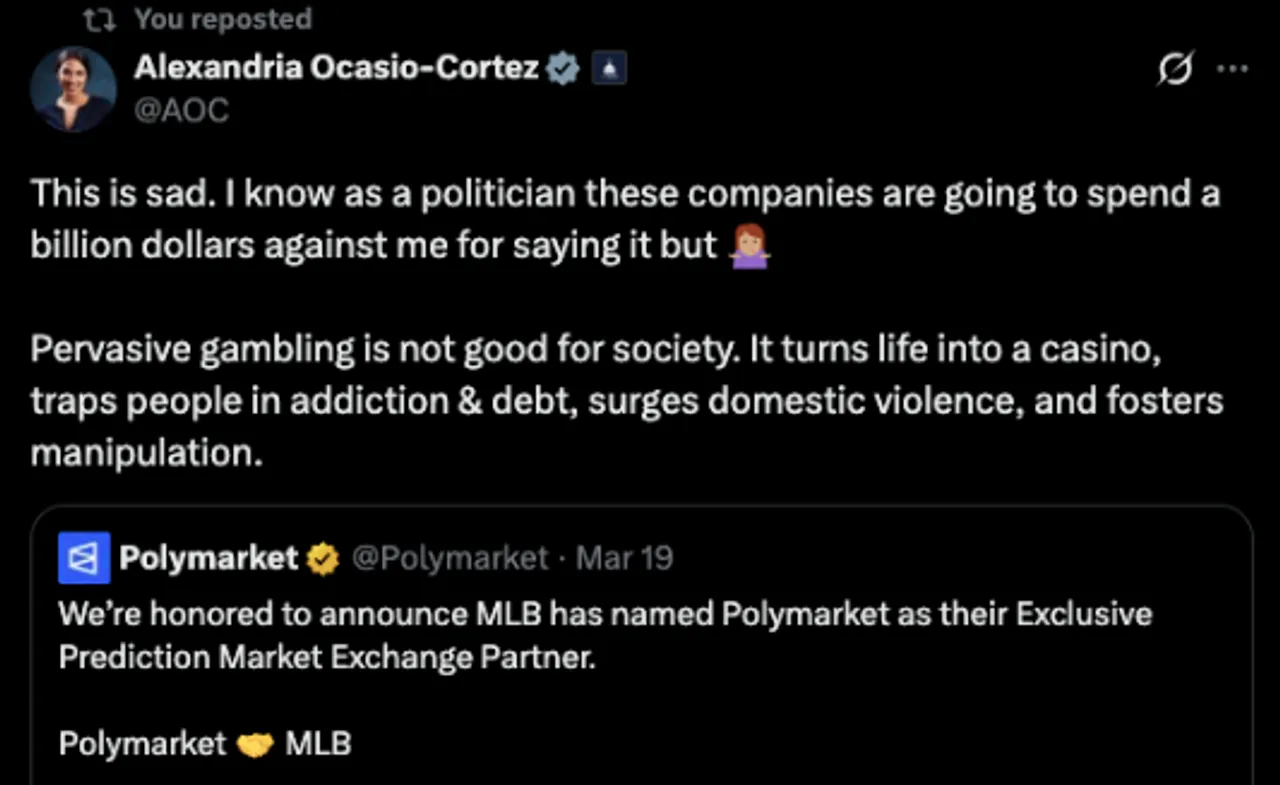Viewport: 1280px width, 785px height.
Task: Click the "This is sad" tweet paragraph
Action: pyautogui.click(x=600, y=218)
